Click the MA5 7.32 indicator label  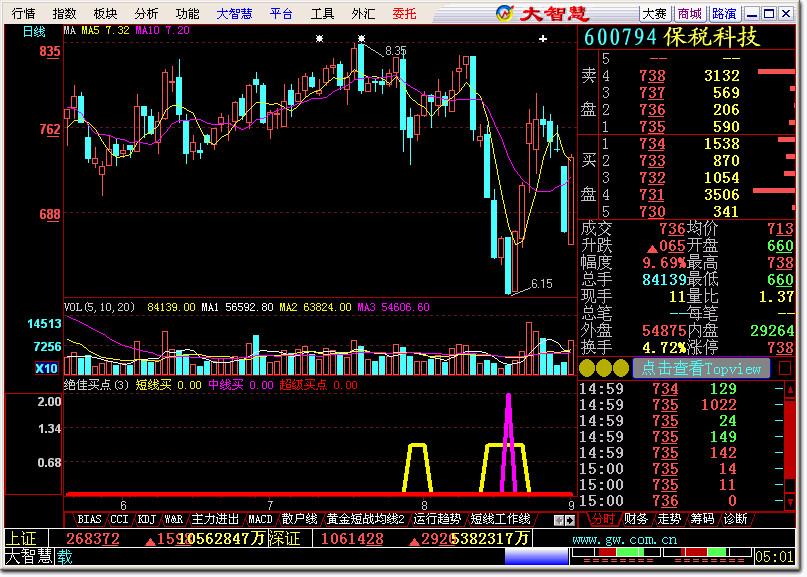[106, 31]
